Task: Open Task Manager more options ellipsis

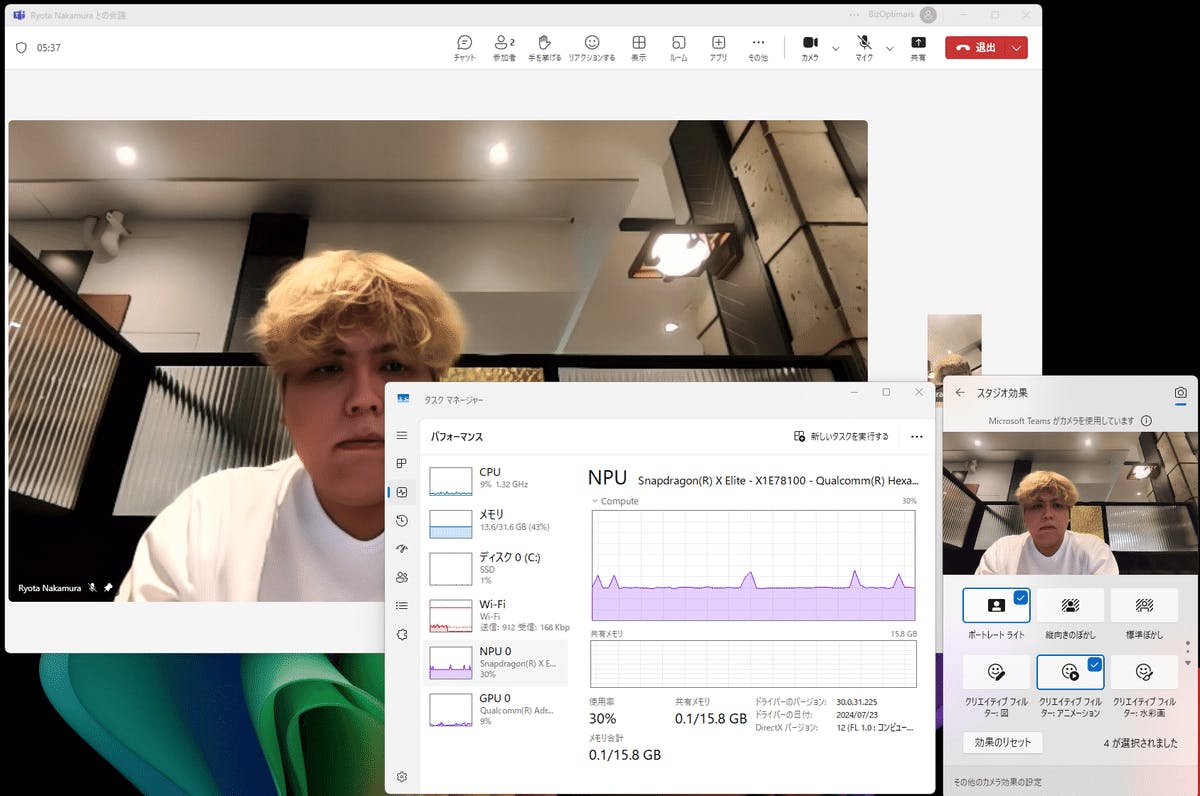Action: click(x=917, y=436)
